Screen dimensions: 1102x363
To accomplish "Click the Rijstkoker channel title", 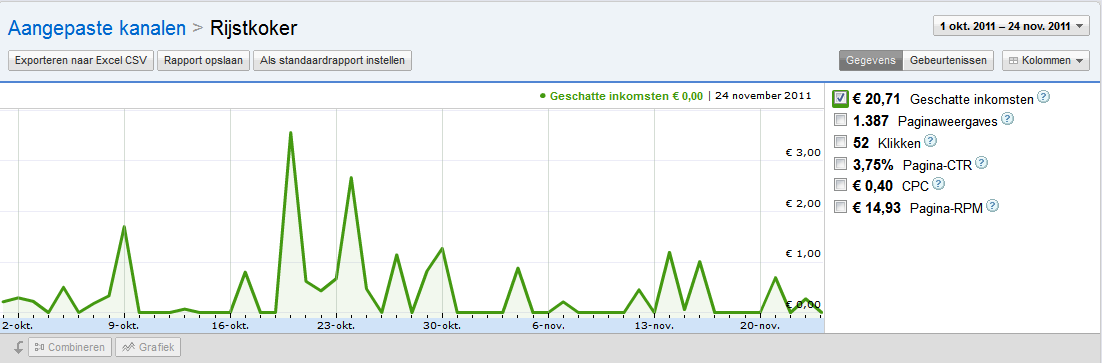I will click(254, 28).
